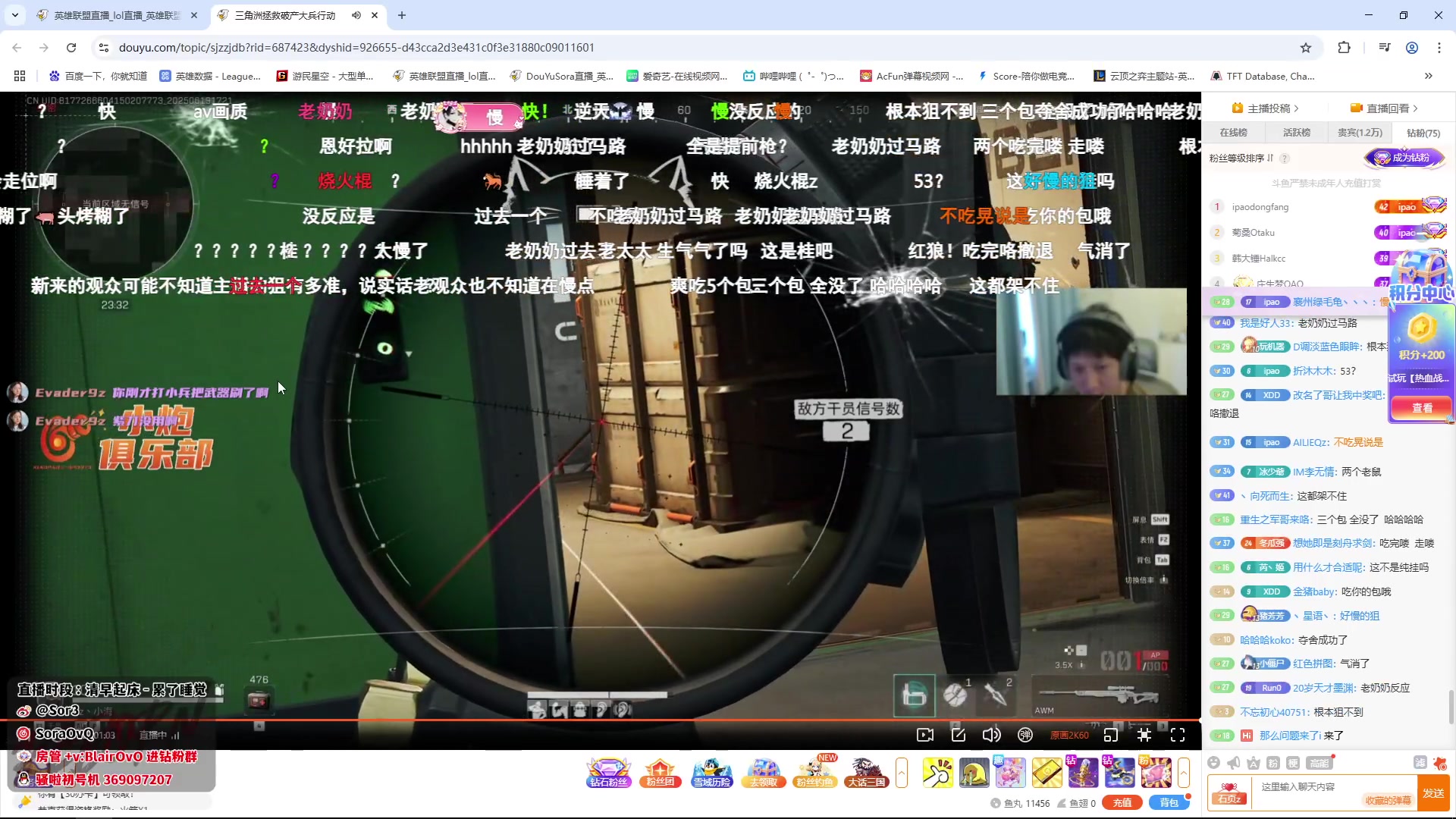
Task: Toggle web fullscreen mode in the player
Action: click(x=1144, y=735)
